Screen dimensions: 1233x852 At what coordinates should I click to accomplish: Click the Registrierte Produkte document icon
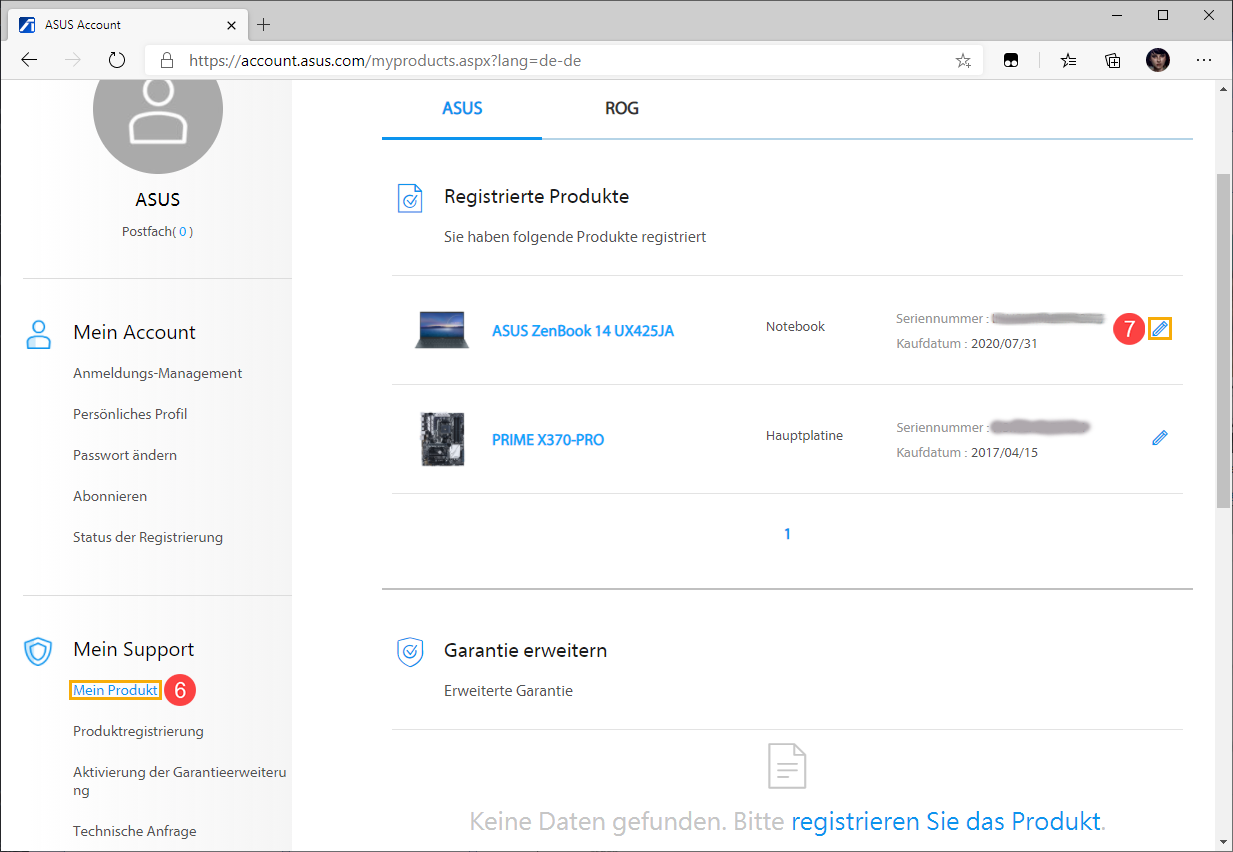(x=410, y=197)
